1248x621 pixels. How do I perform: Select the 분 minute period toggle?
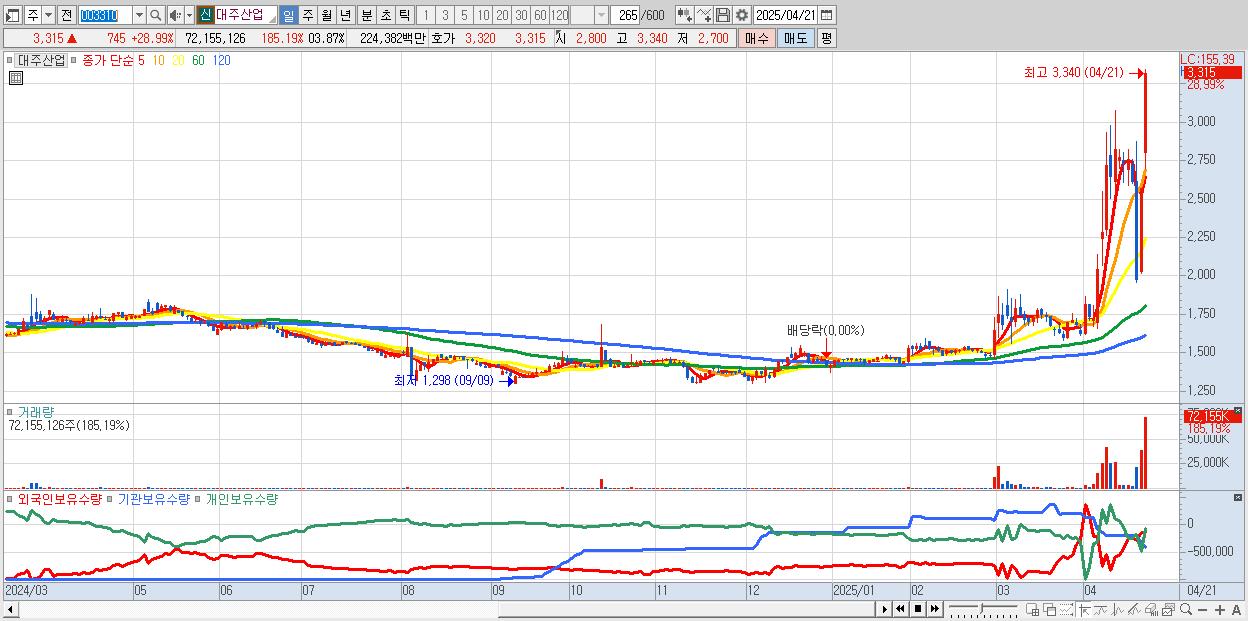tap(366, 15)
